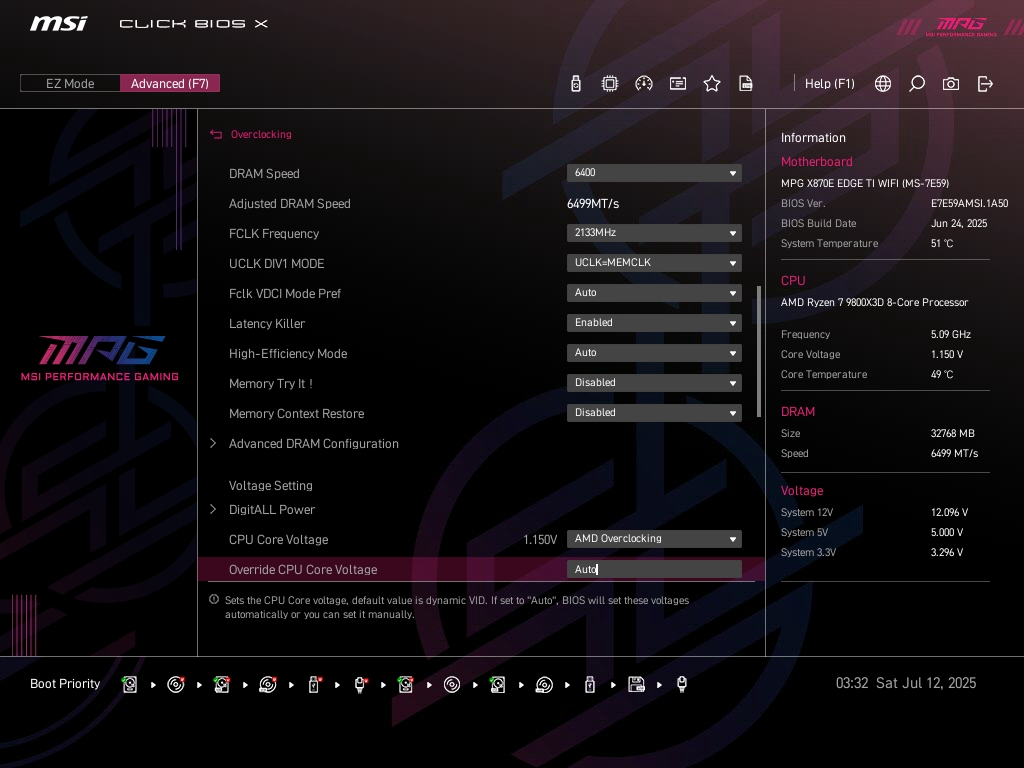This screenshot has height=768, width=1024.
Task: Click the System 3.3V 3.296 V reading
Action: click(x=947, y=552)
